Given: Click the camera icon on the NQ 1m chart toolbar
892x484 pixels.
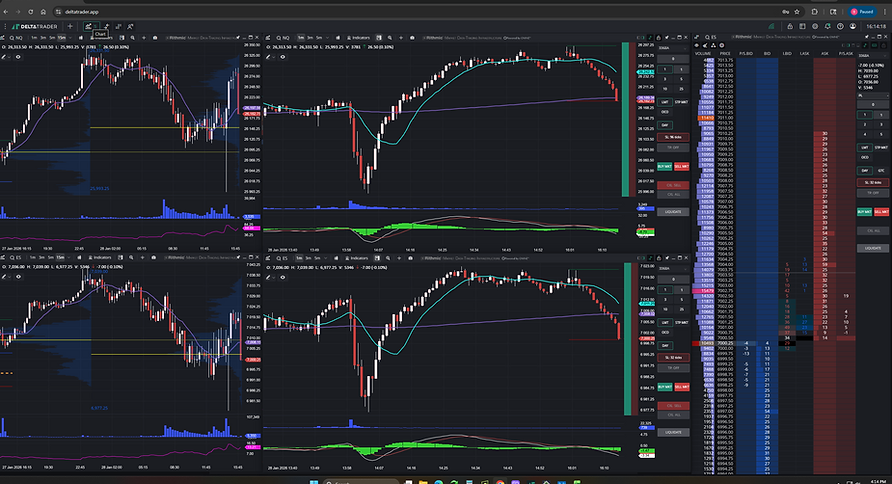Looking at the screenshot, I should coord(412,38).
